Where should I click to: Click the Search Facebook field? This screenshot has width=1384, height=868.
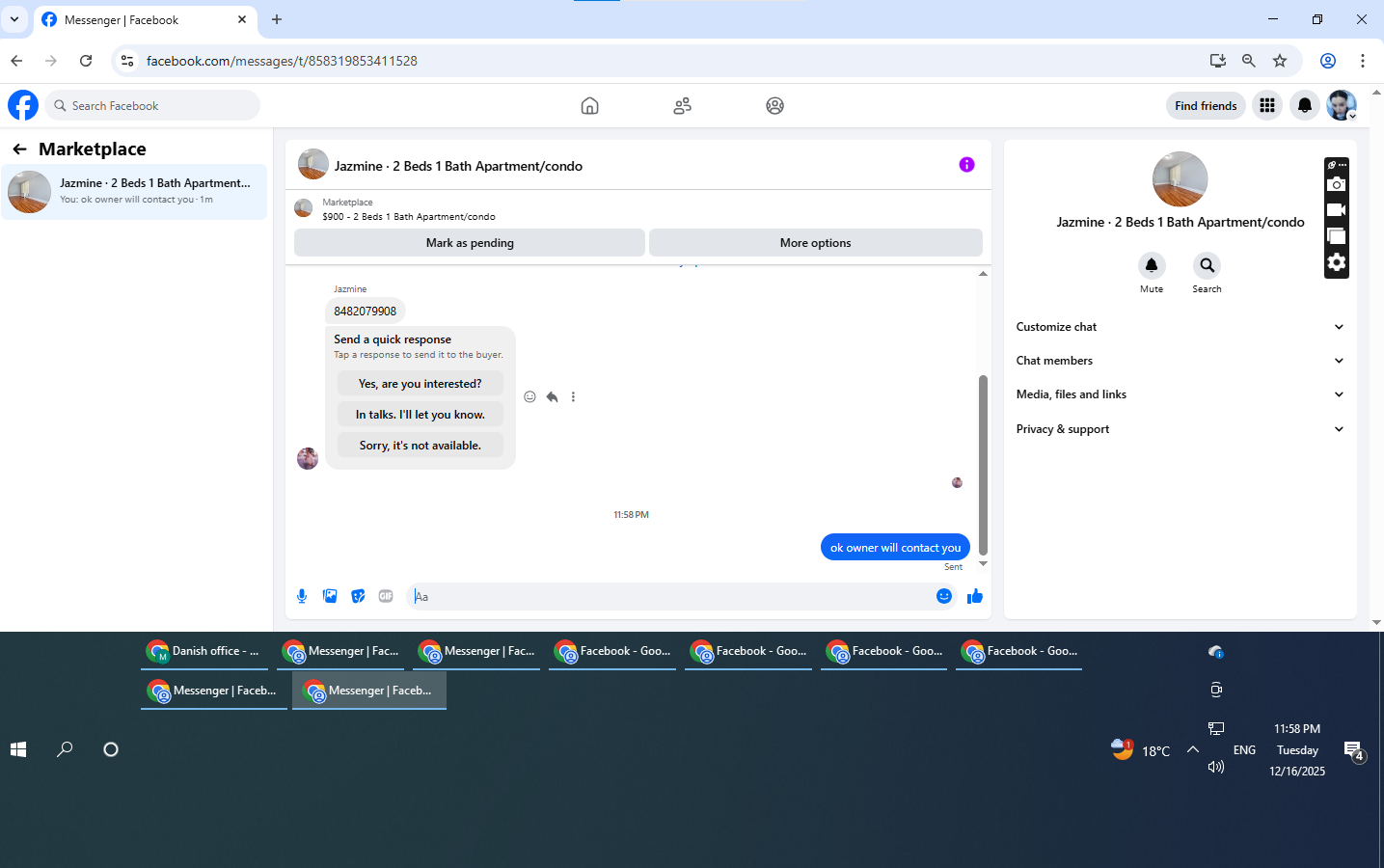pos(152,105)
